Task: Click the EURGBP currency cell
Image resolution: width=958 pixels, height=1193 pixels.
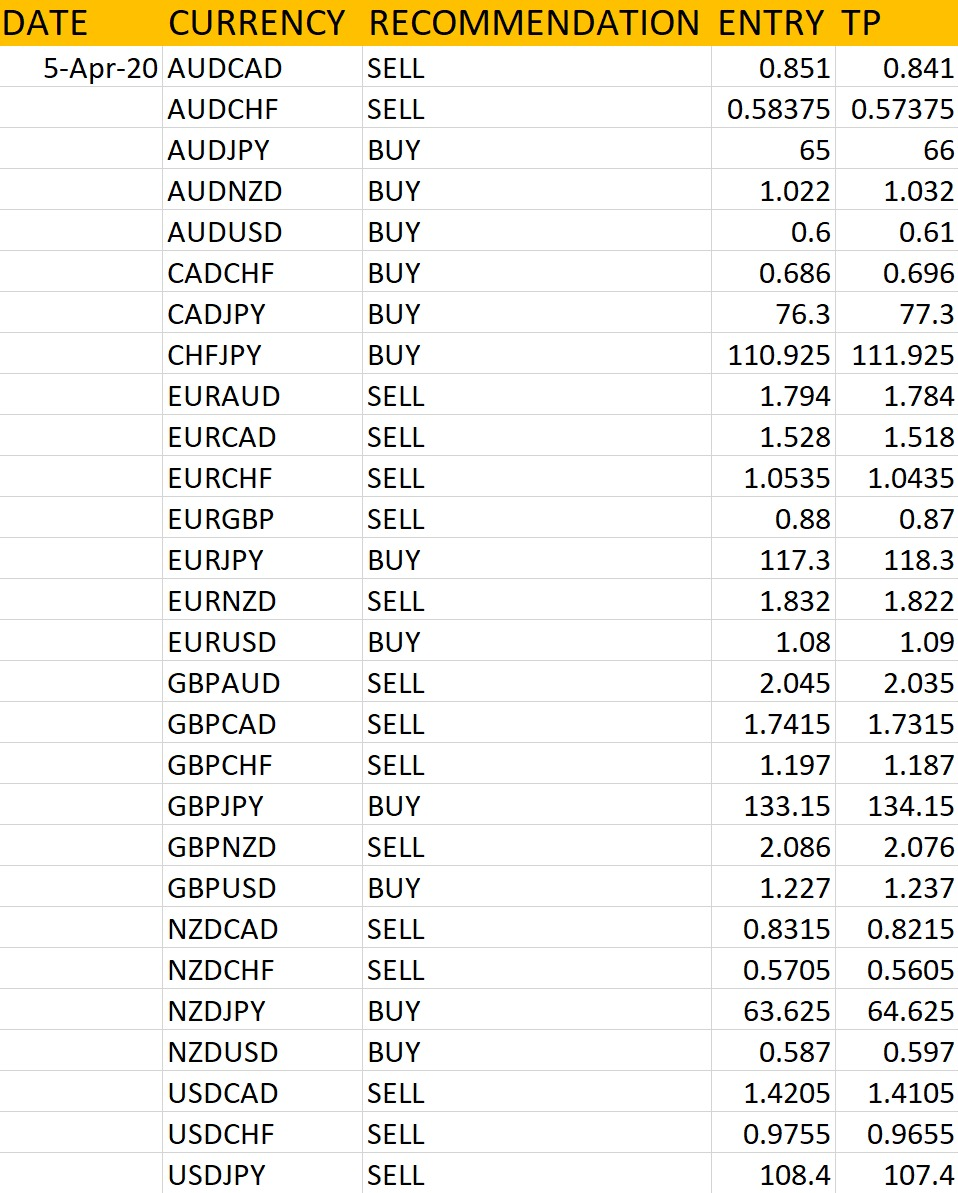Action: pyautogui.click(x=262, y=519)
